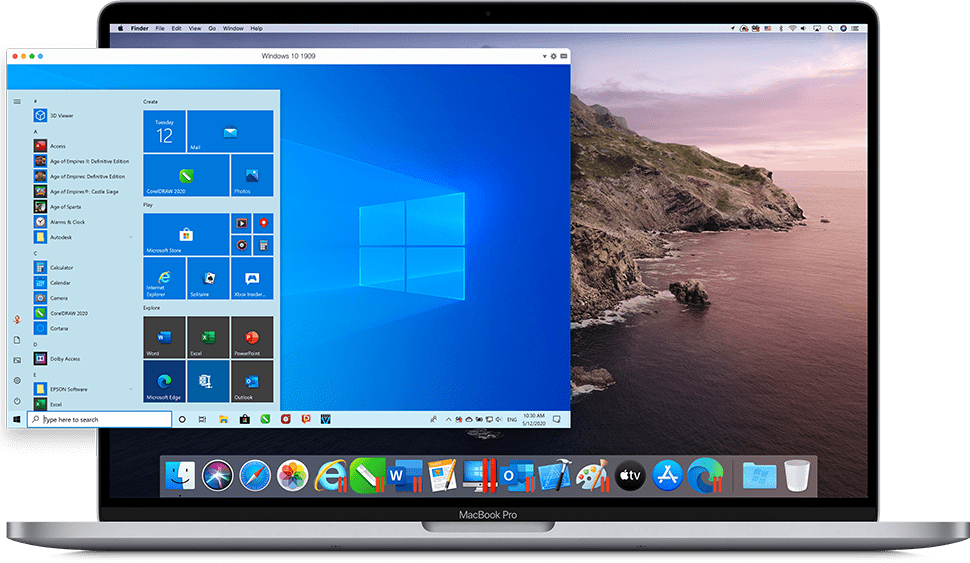The height and width of the screenshot is (563, 970).
Task: Open 3D Viewer from the Start menu list
Action: [54, 116]
